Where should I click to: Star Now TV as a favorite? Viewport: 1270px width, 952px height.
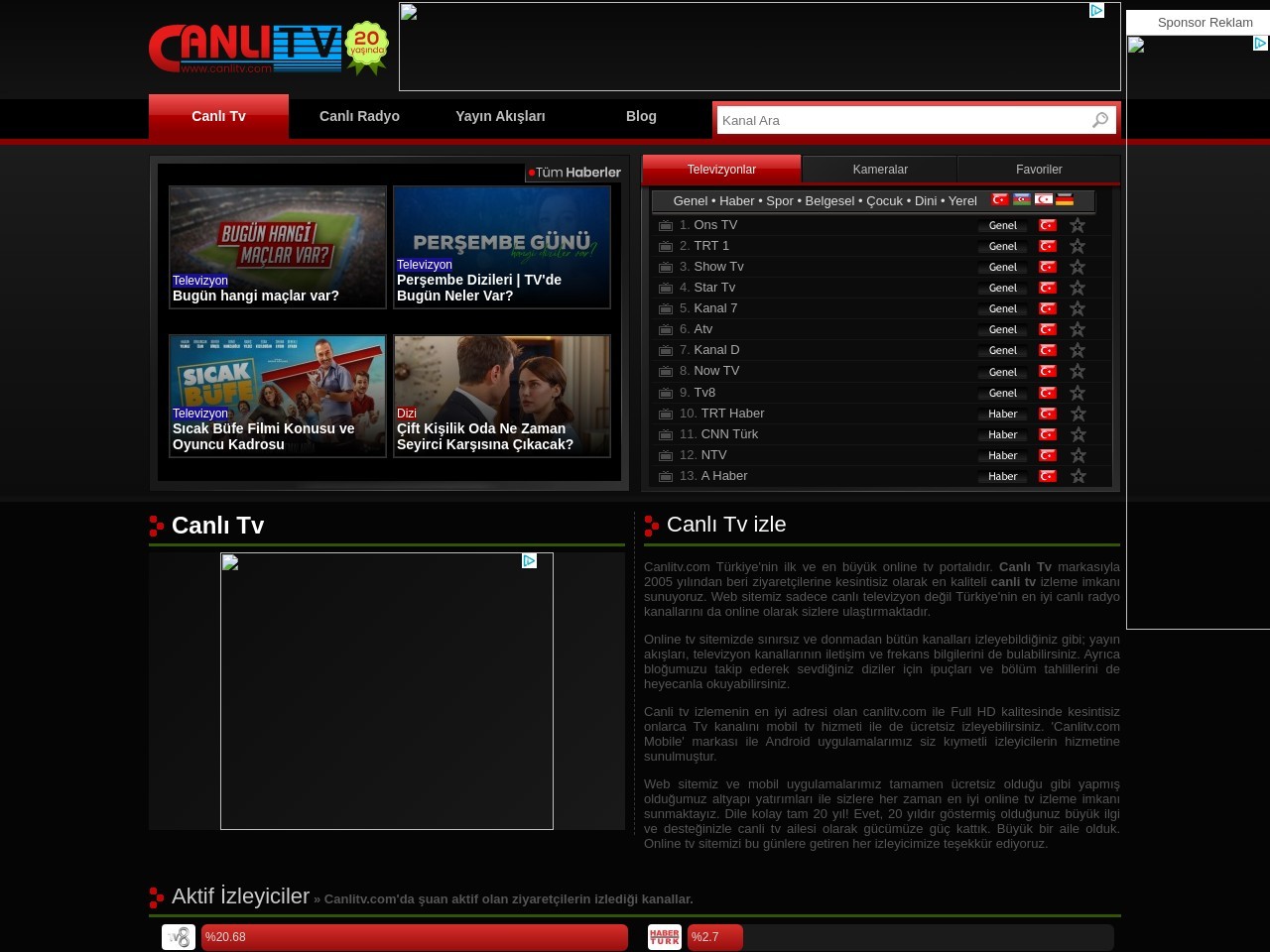pyautogui.click(x=1078, y=371)
